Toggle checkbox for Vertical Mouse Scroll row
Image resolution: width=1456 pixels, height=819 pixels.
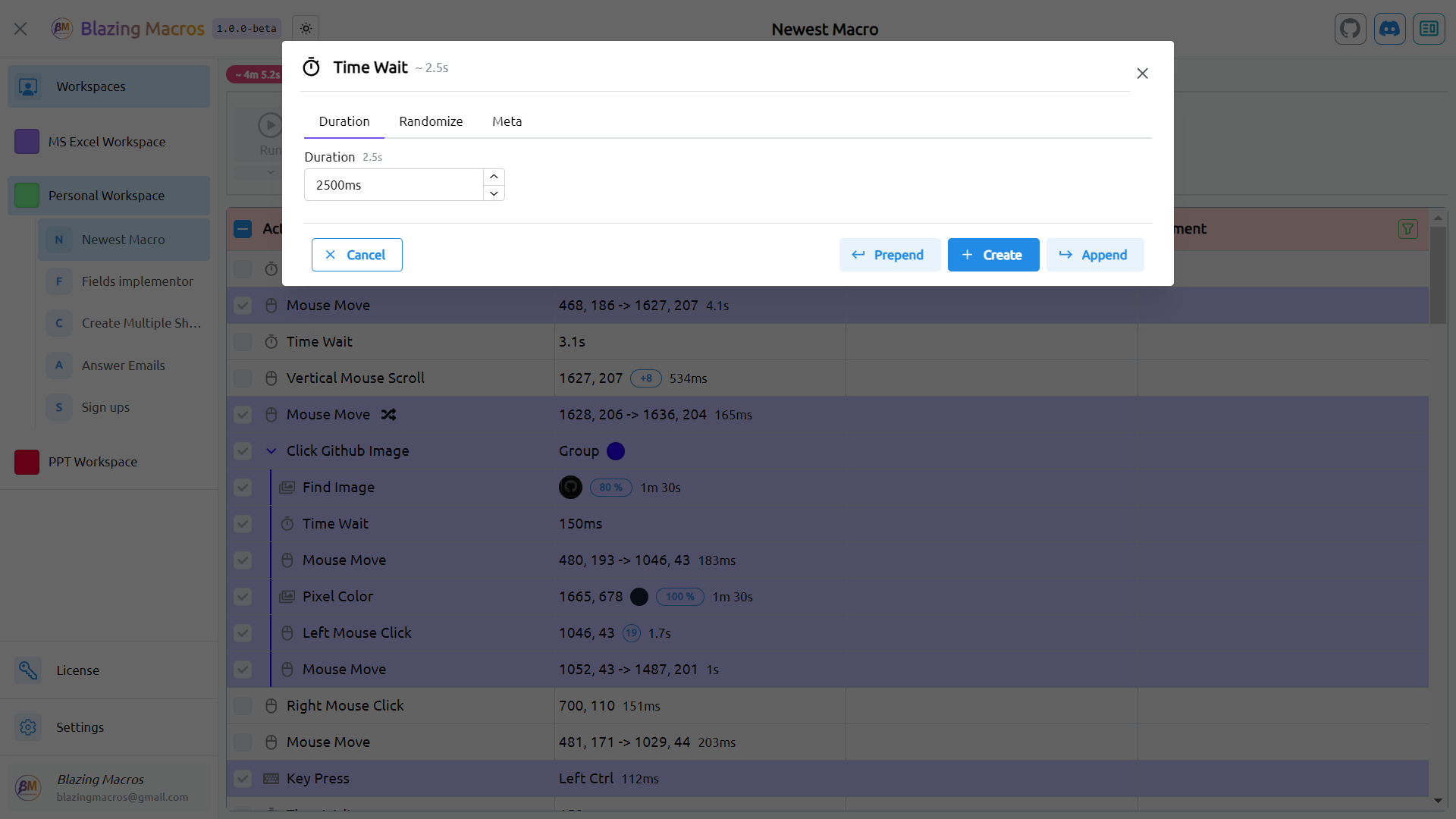pos(243,378)
